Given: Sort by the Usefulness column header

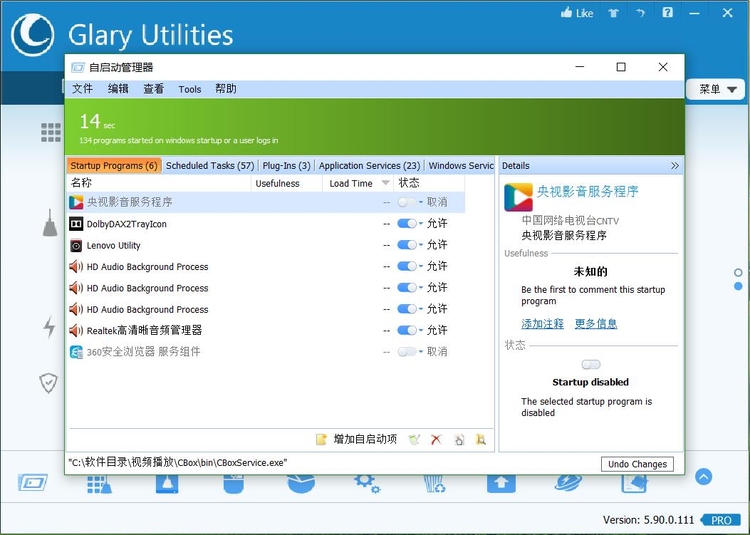Looking at the screenshot, I should click(287, 183).
